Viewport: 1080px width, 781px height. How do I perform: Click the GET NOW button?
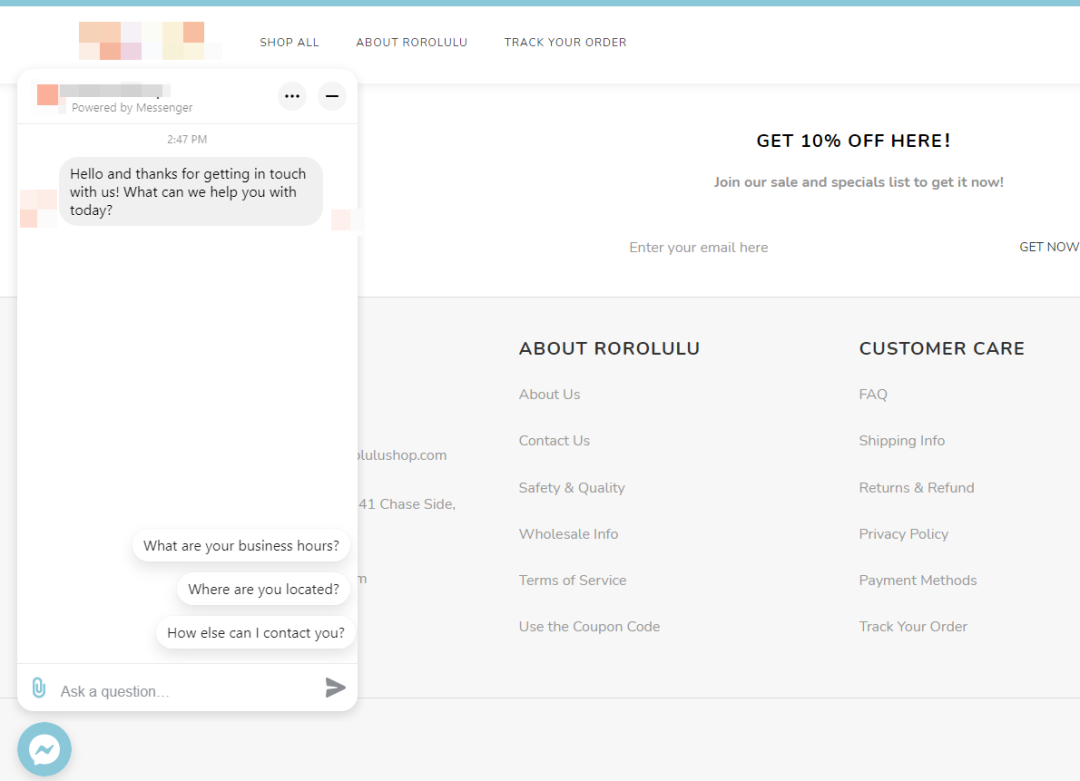(x=1048, y=247)
